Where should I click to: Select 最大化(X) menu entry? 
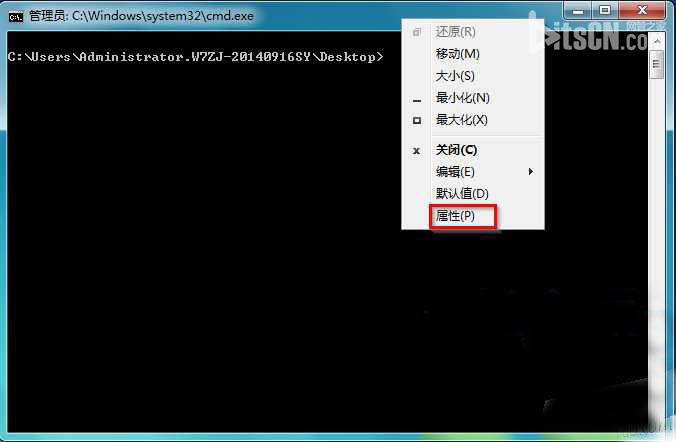[473, 119]
